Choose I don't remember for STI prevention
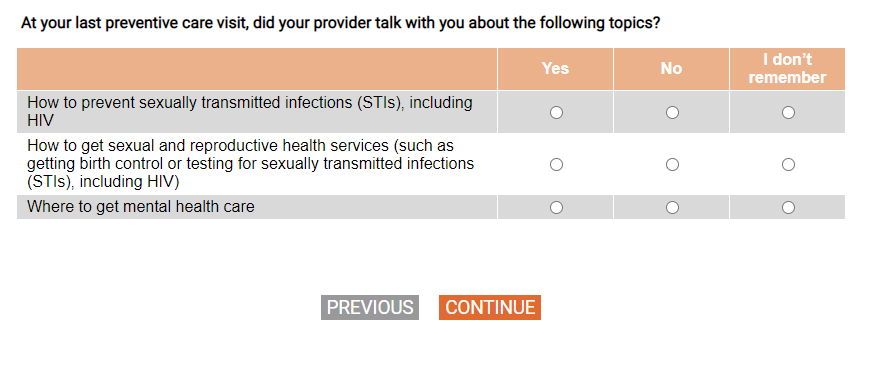This screenshot has height=387, width=878. point(788,113)
